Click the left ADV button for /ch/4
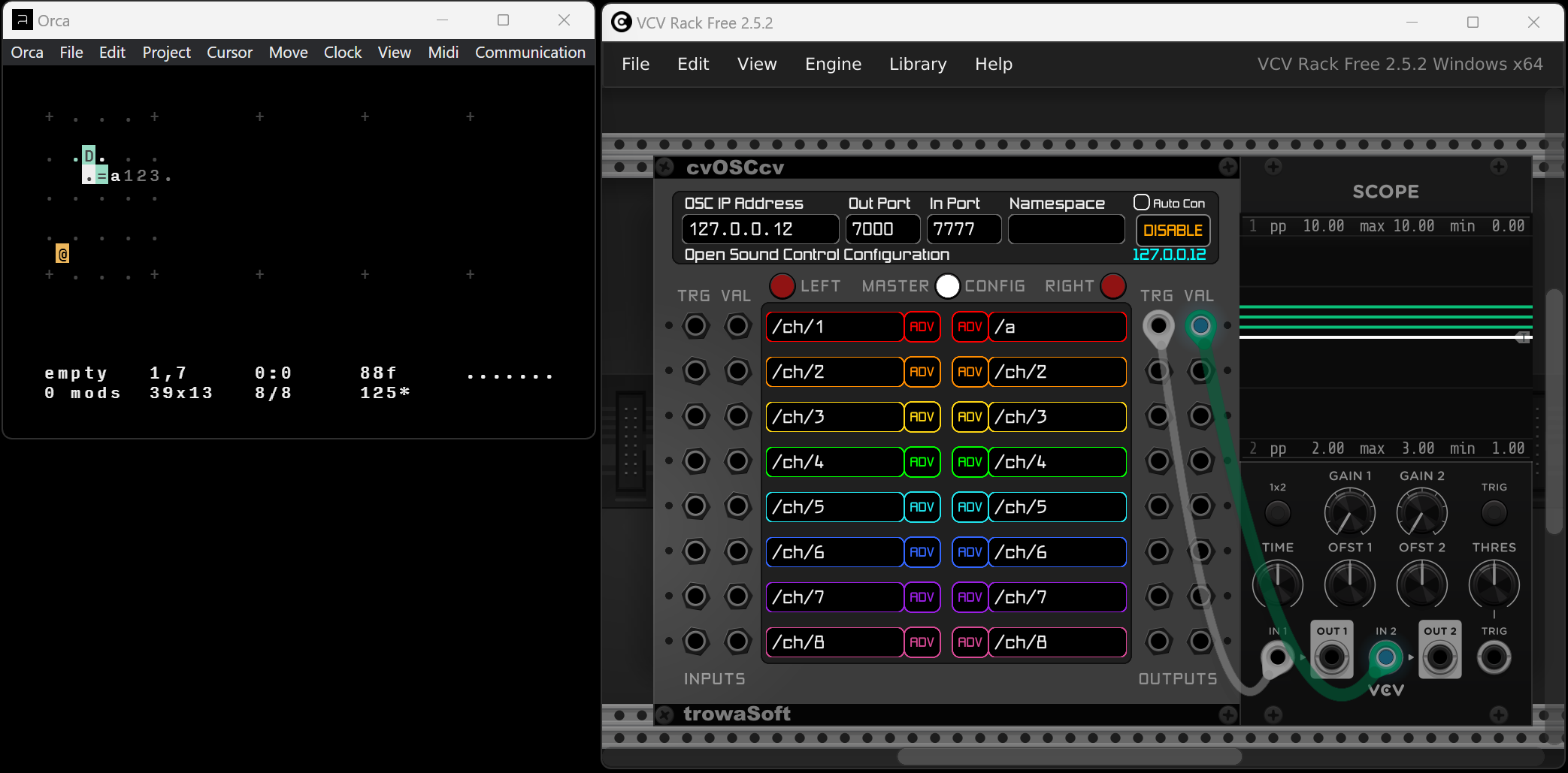Image resolution: width=1568 pixels, height=773 pixels. (922, 462)
